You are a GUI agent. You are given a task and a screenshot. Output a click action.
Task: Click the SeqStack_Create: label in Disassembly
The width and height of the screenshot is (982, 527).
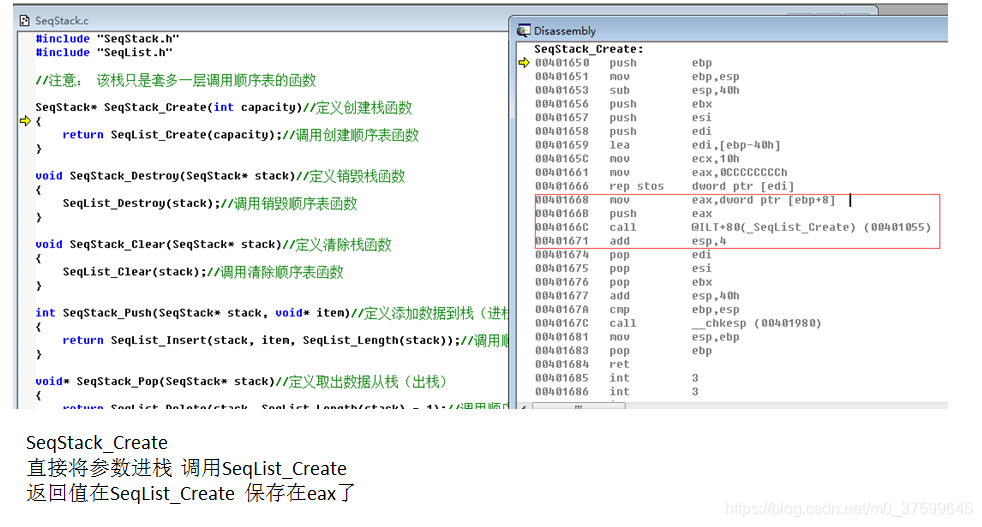pos(589,49)
